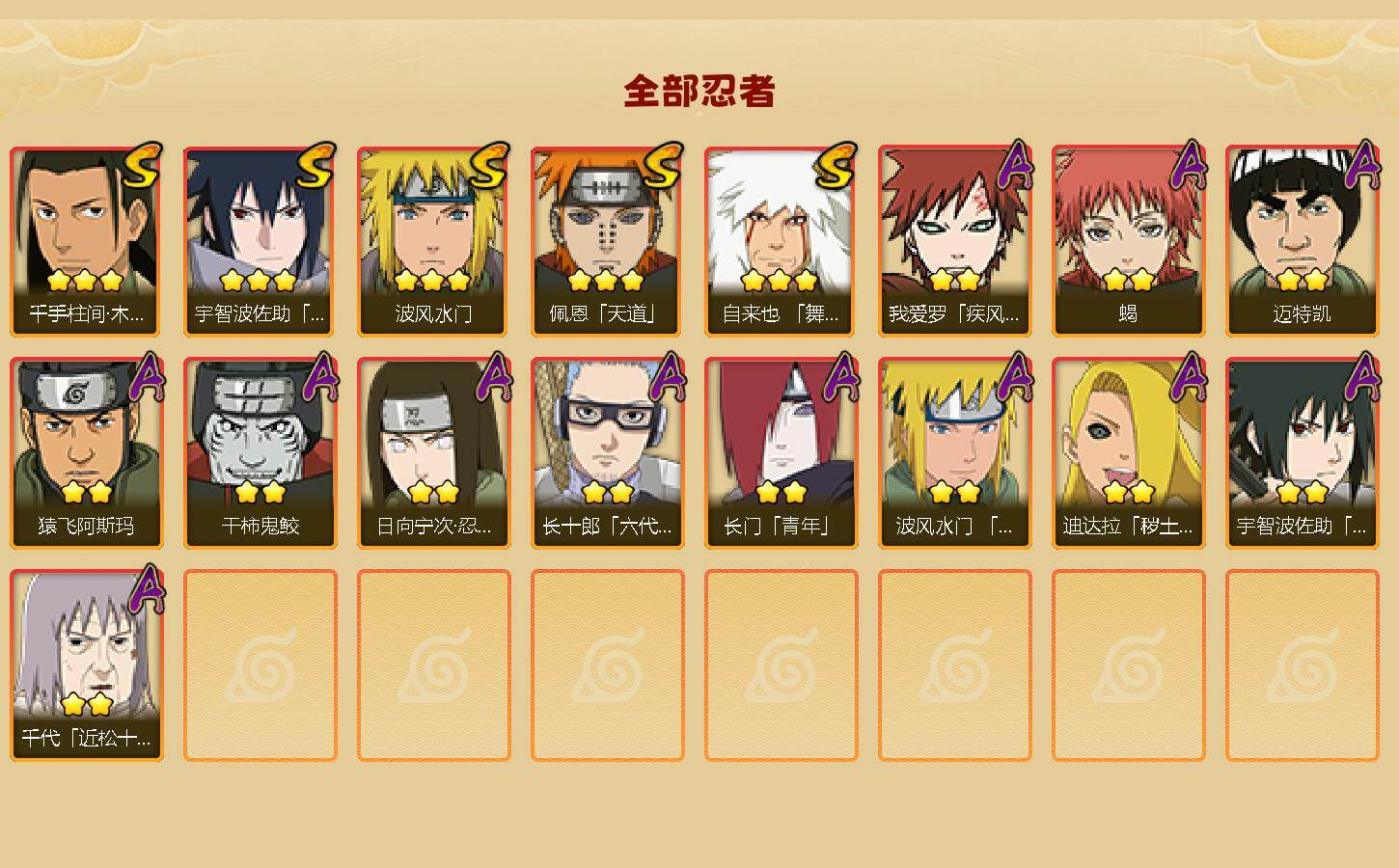Screen dimensions: 1399x868
Task: Click the A-rank 宇智波佐助 card
Action: click(x=1303, y=453)
